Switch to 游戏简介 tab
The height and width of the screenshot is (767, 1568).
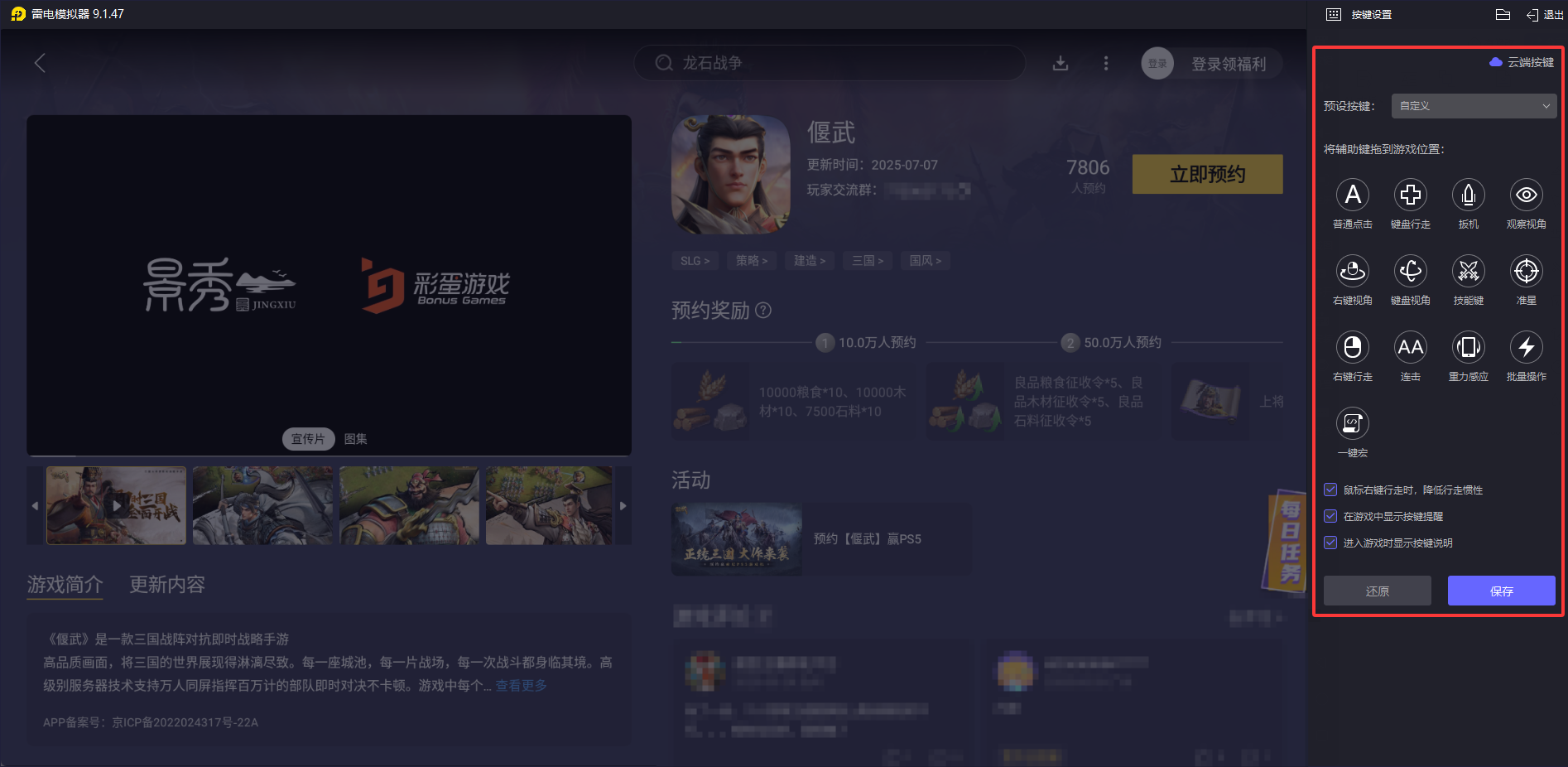coord(65,585)
